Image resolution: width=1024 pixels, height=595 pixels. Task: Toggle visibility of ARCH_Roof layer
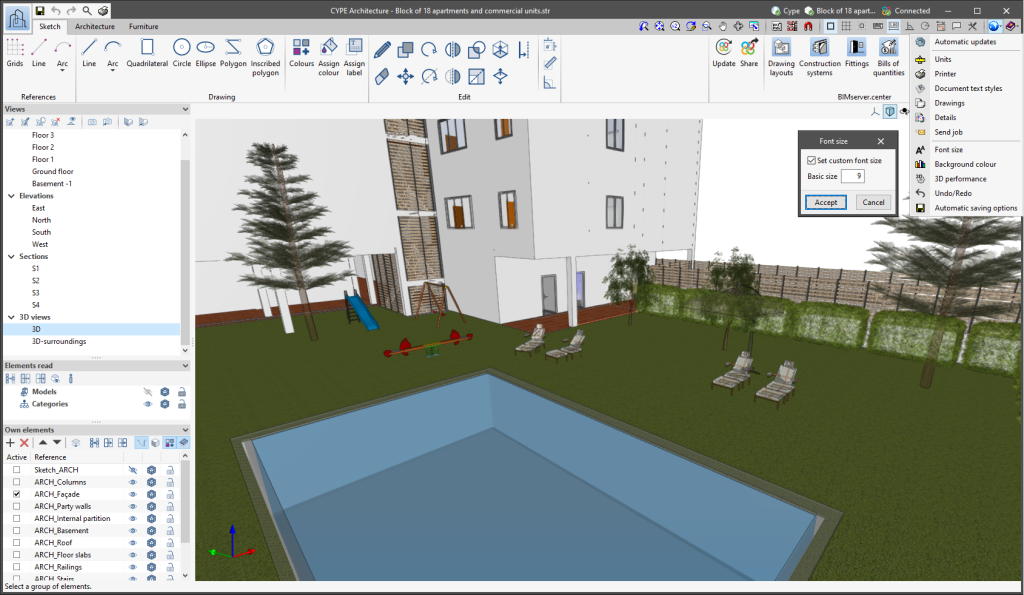[133, 543]
